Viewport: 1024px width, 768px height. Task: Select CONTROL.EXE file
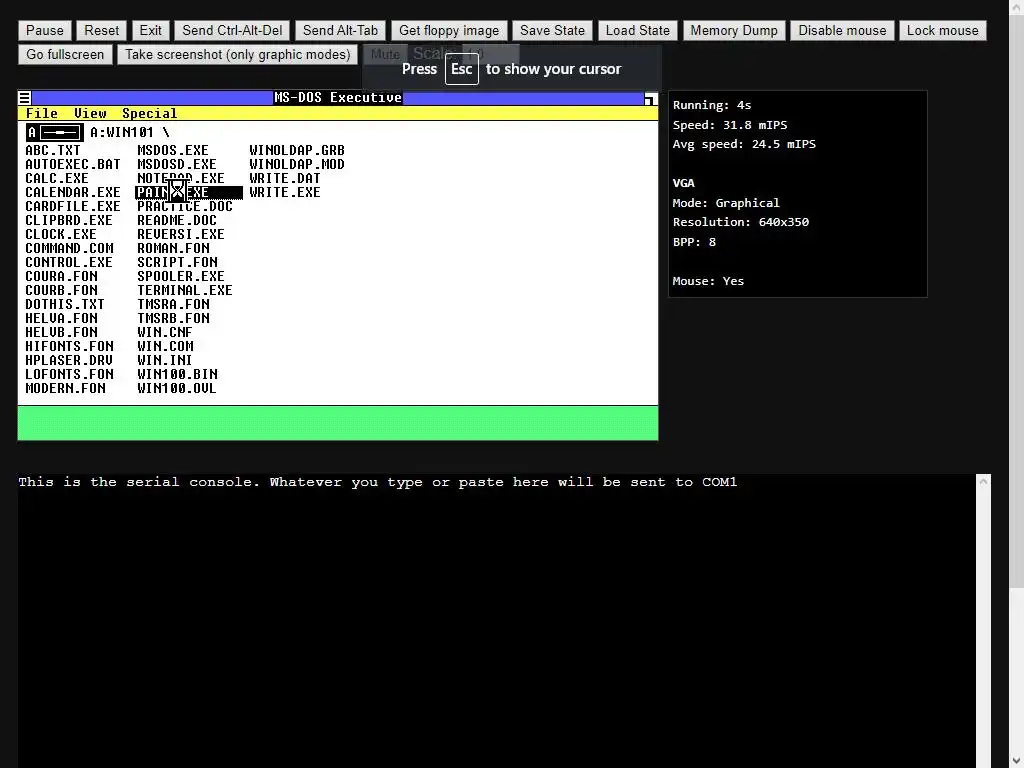click(69, 263)
